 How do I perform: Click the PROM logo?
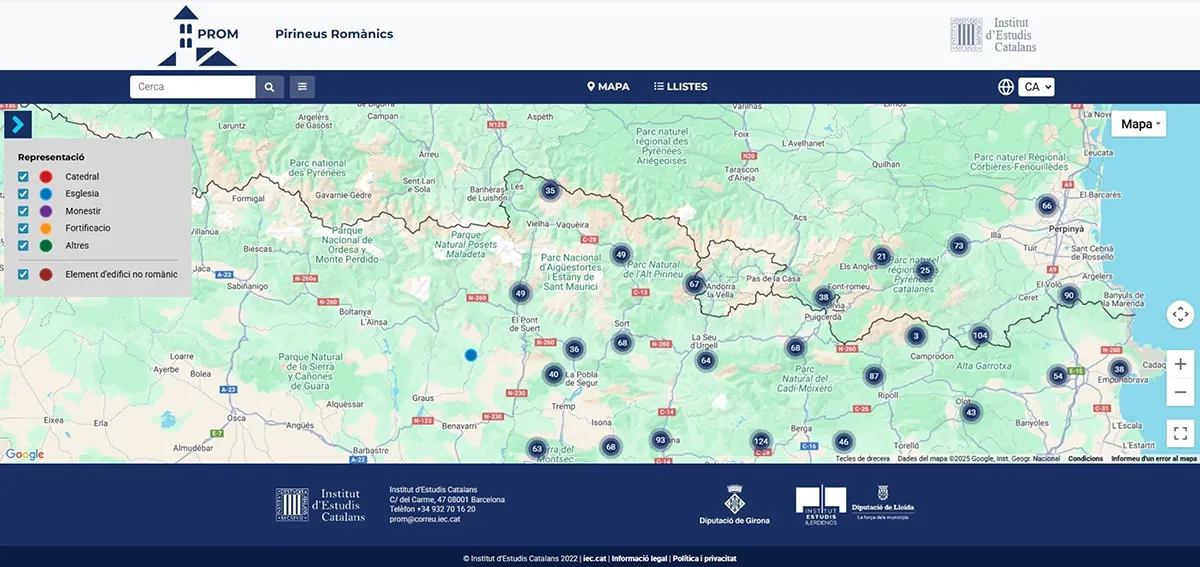tap(198, 36)
